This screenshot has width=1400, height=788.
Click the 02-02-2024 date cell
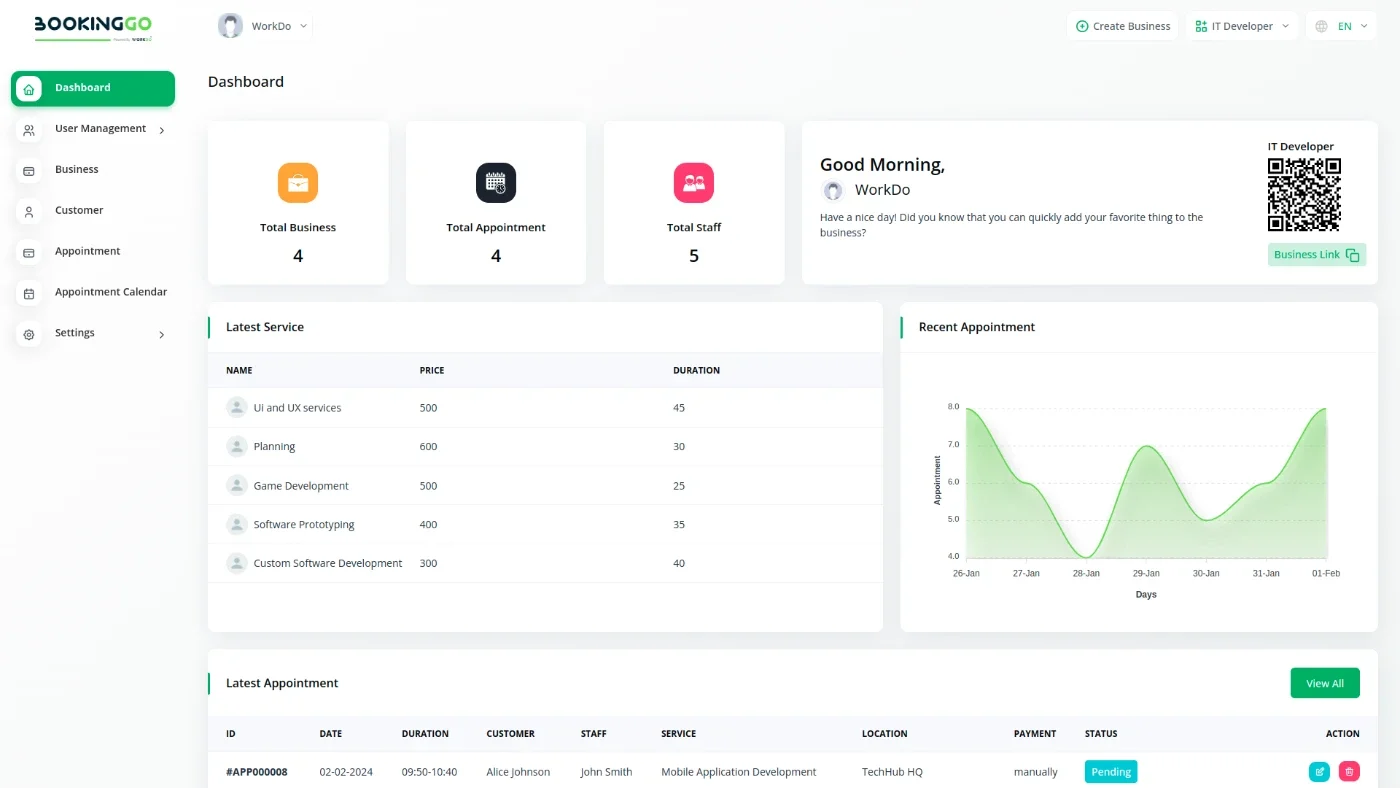(x=346, y=772)
